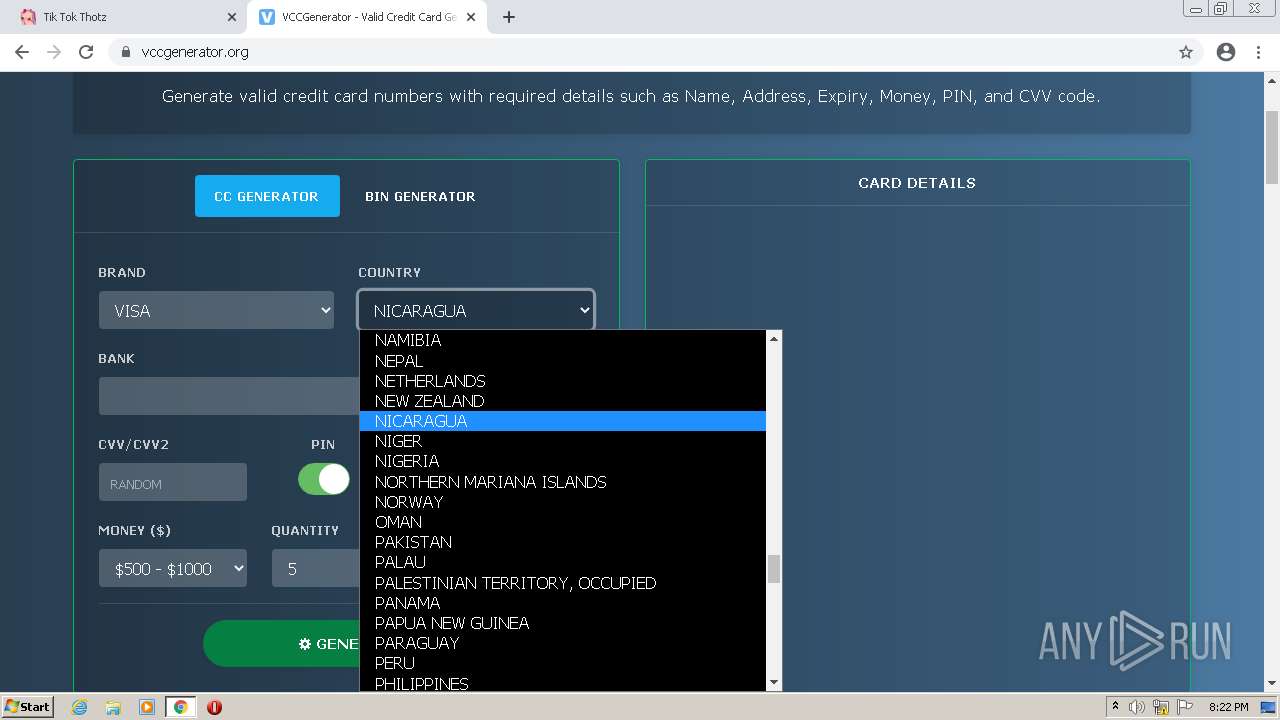Pick PAPUA NEW GUINEA option
Viewport: 1280px width, 720px height.
click(563, 623)
